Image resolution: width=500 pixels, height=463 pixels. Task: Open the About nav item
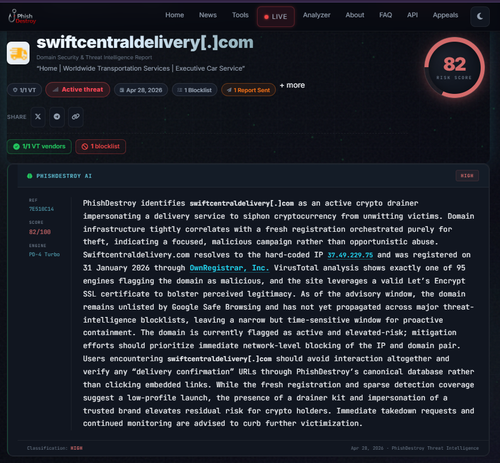(x=355, y=15)
